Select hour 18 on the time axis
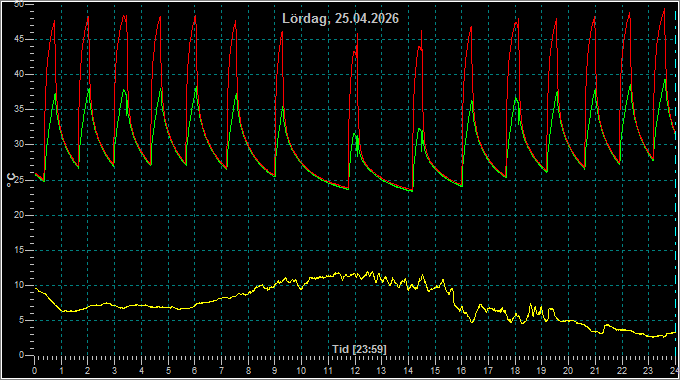The height and width of the screenshot is (380, 680). (515, 371)
